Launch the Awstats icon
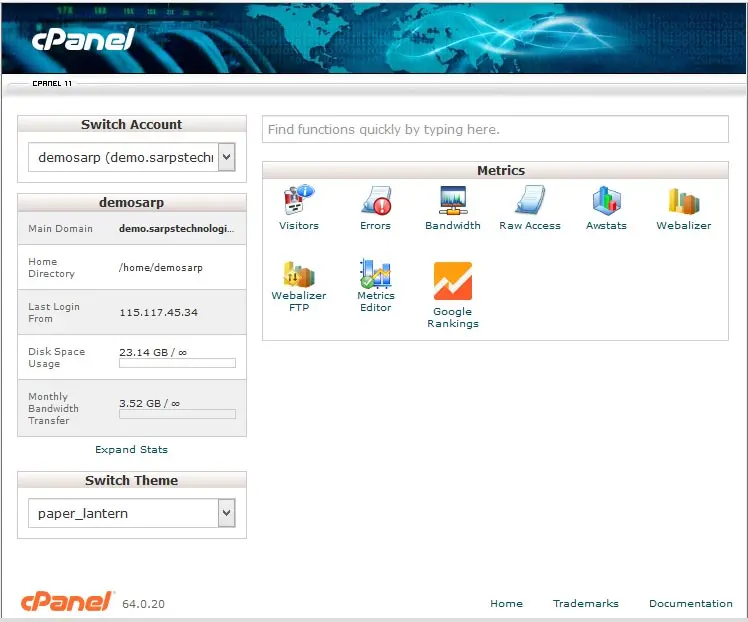 [x=606, y=200]
